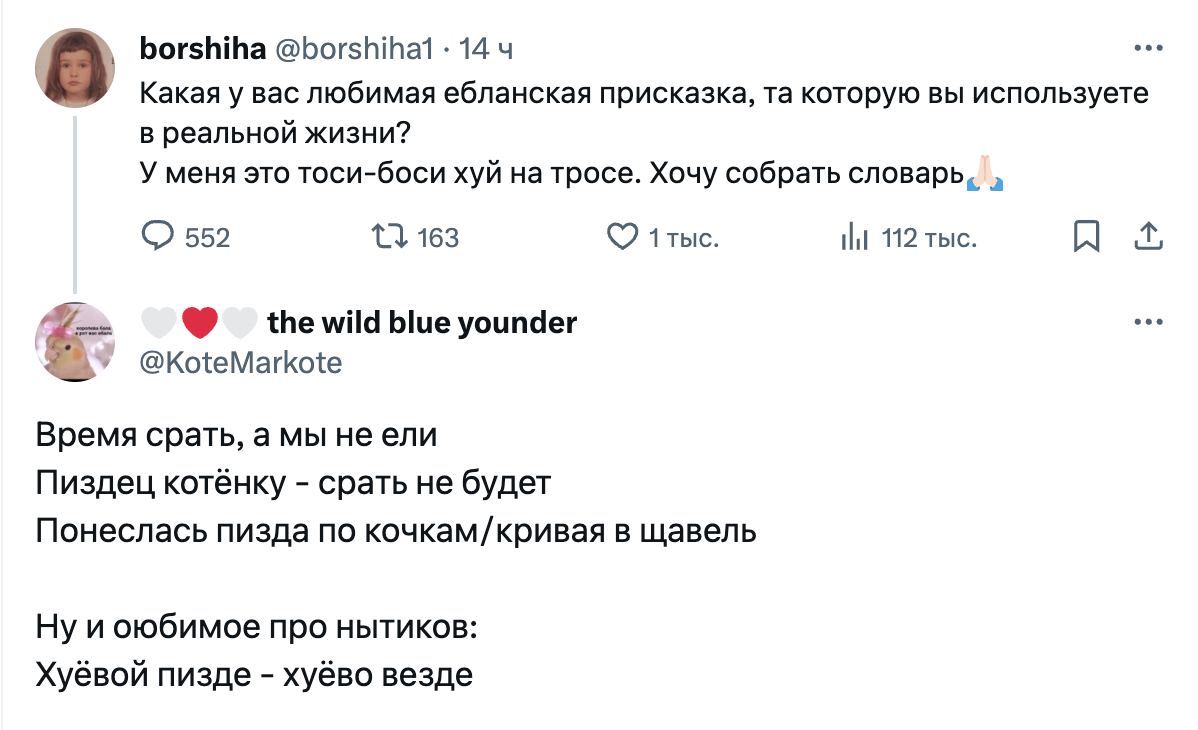Screen dimensions: 1198x730
Task: Click the 552 replies count
Action: click(x=207, y=238)
